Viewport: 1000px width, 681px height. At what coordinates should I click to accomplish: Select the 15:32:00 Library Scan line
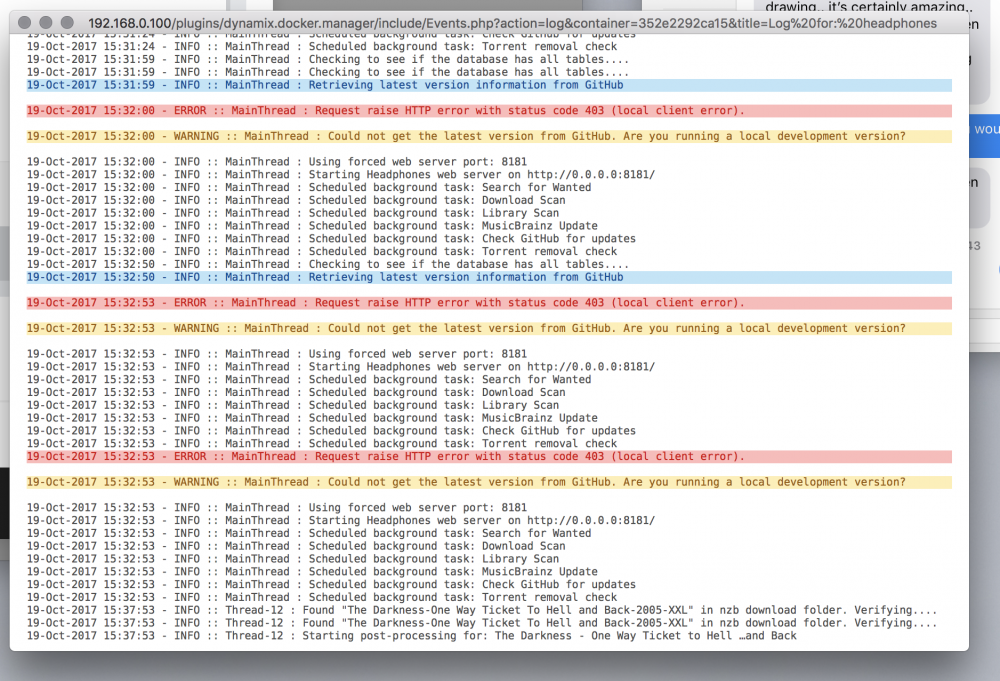293,213
